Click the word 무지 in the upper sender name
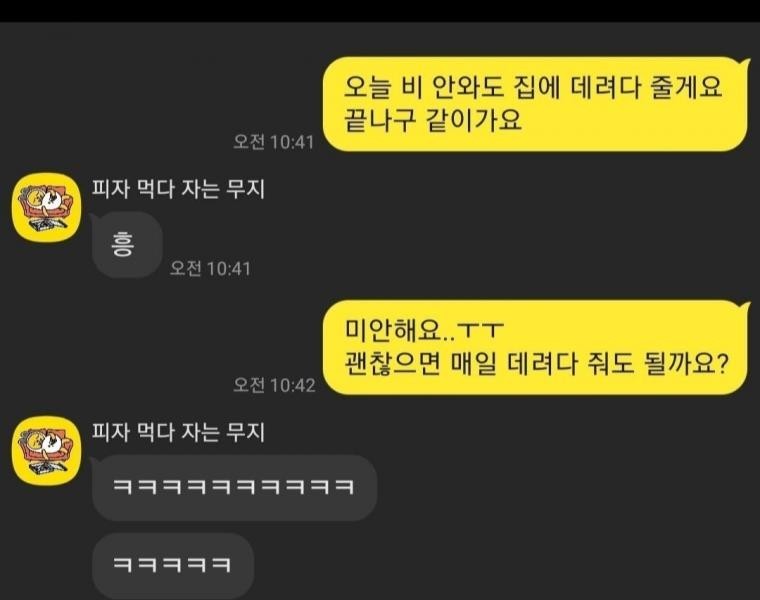Image resolution: width=760 pixels, height=600 pixels. [x=246, y=189]
